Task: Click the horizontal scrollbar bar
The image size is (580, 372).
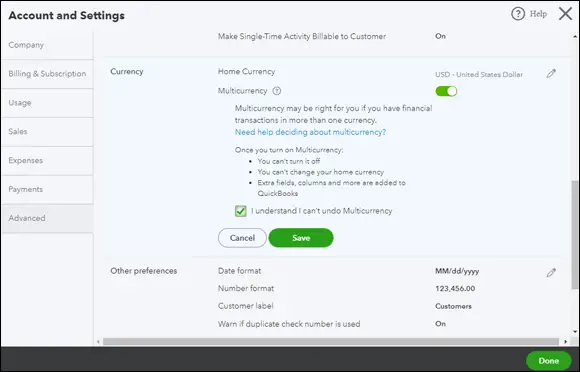Action: coord(331,342)
